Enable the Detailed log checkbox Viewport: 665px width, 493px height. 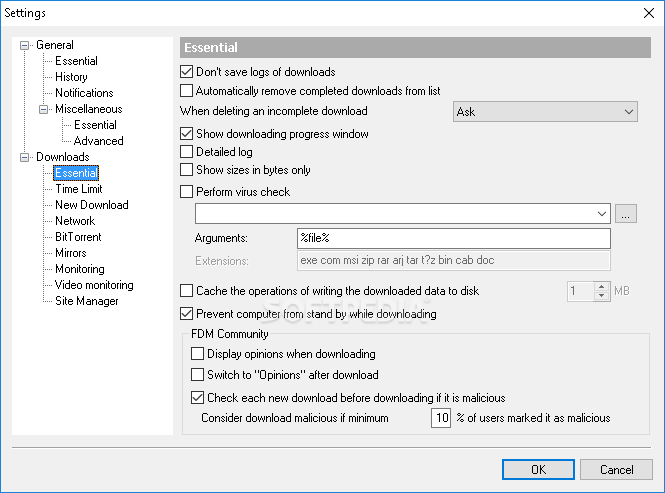(x=186, y=152)
